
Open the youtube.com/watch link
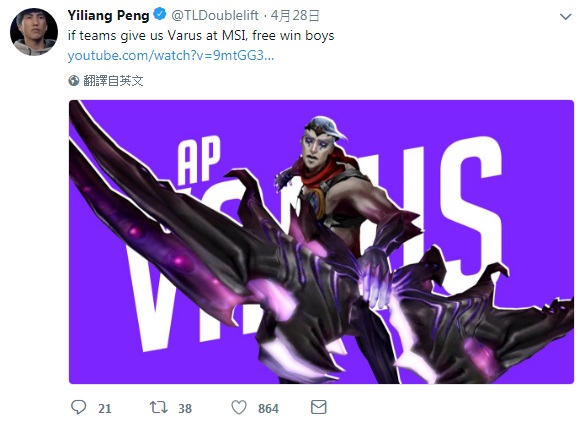pos(171,56)
